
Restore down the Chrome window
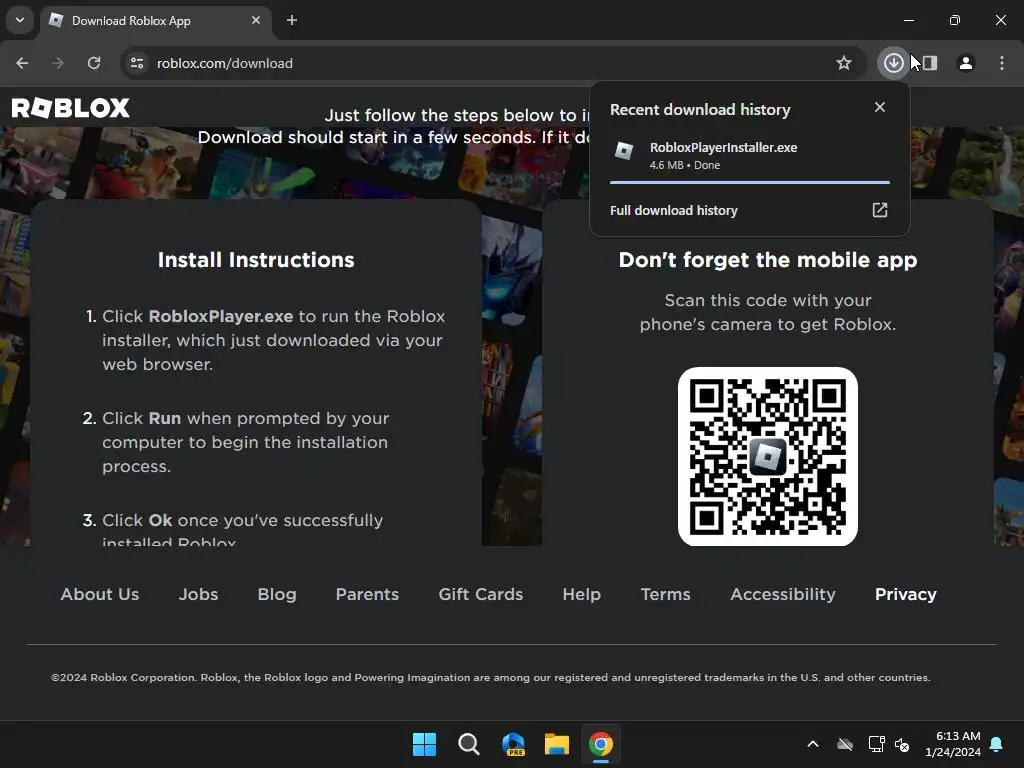[955, 20]
